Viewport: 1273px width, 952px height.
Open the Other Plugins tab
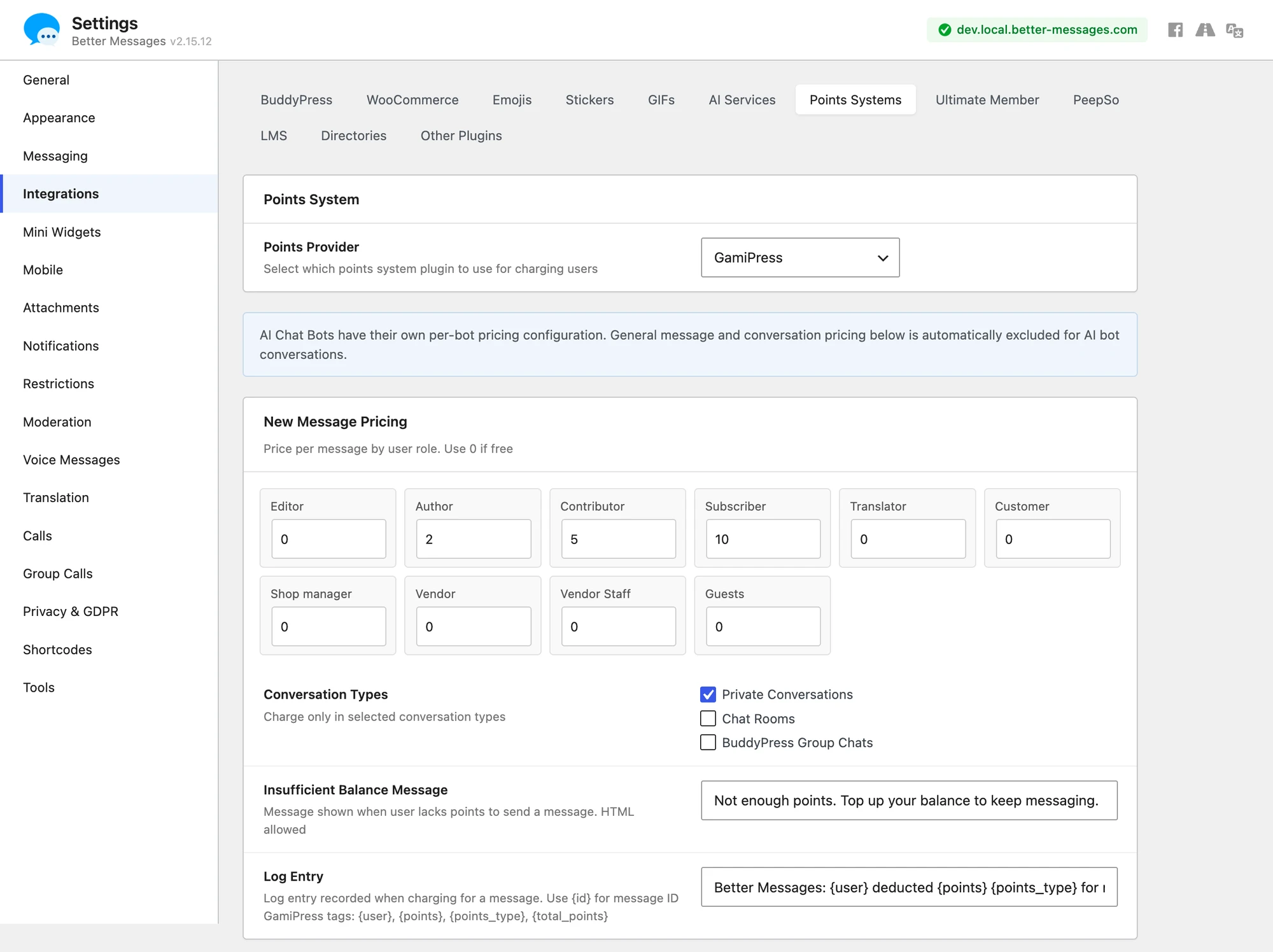point(461,136)
